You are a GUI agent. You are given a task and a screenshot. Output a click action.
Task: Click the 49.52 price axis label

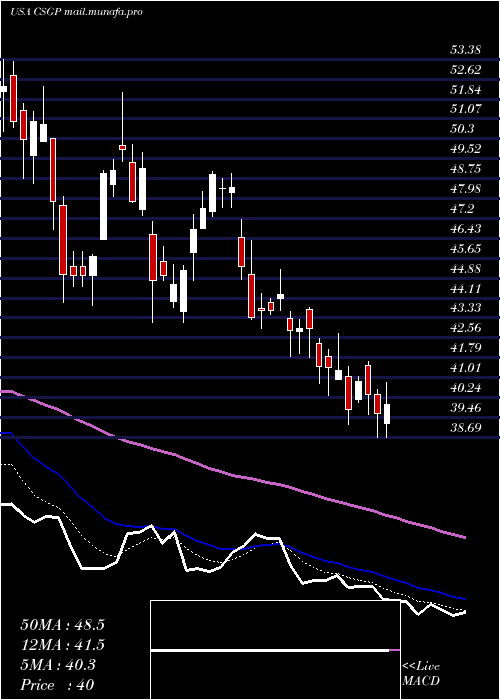[466, 148]
